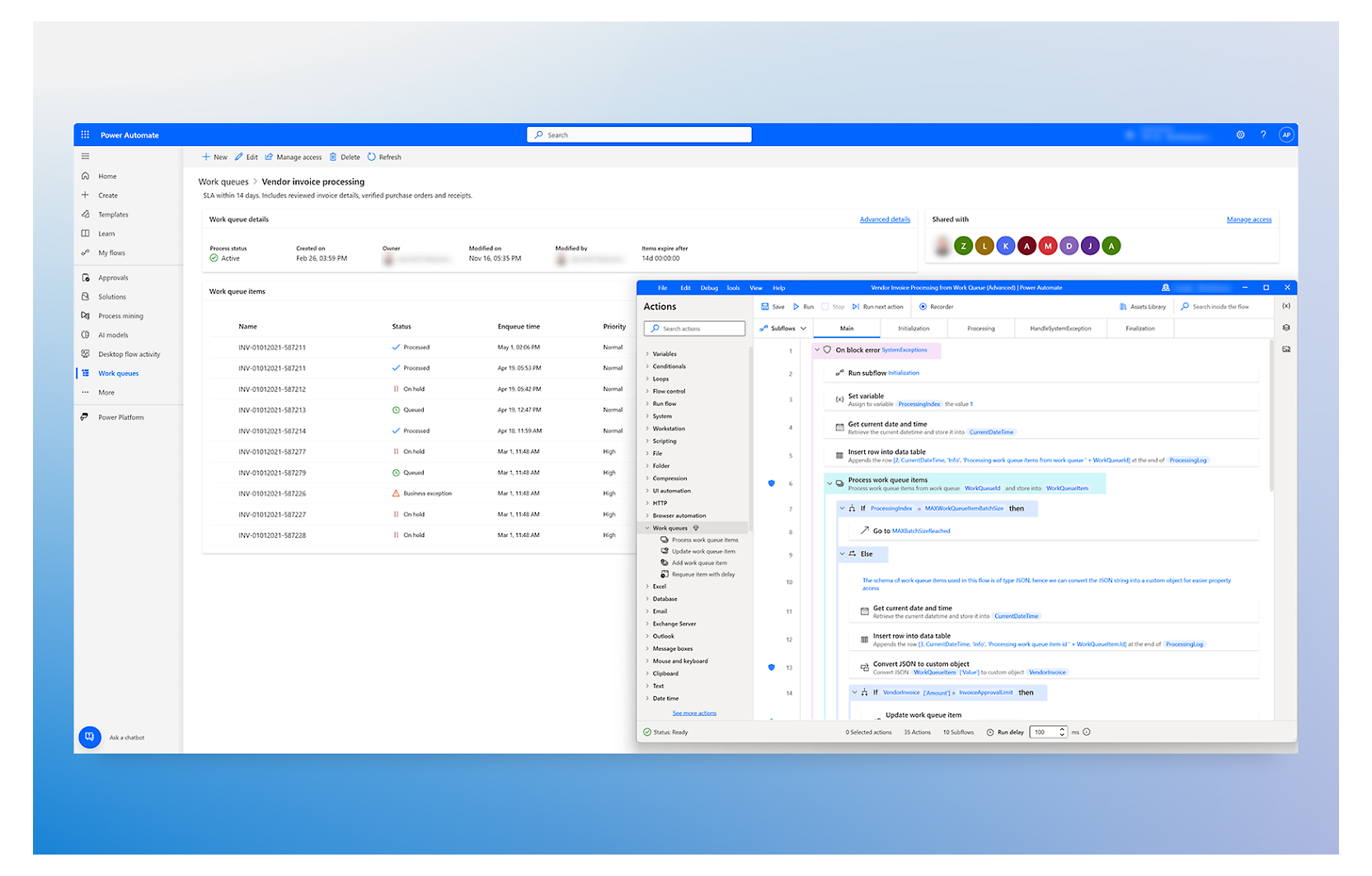Save the desktop flow
The image size is (1372, 876).
(x=773, y=307)
